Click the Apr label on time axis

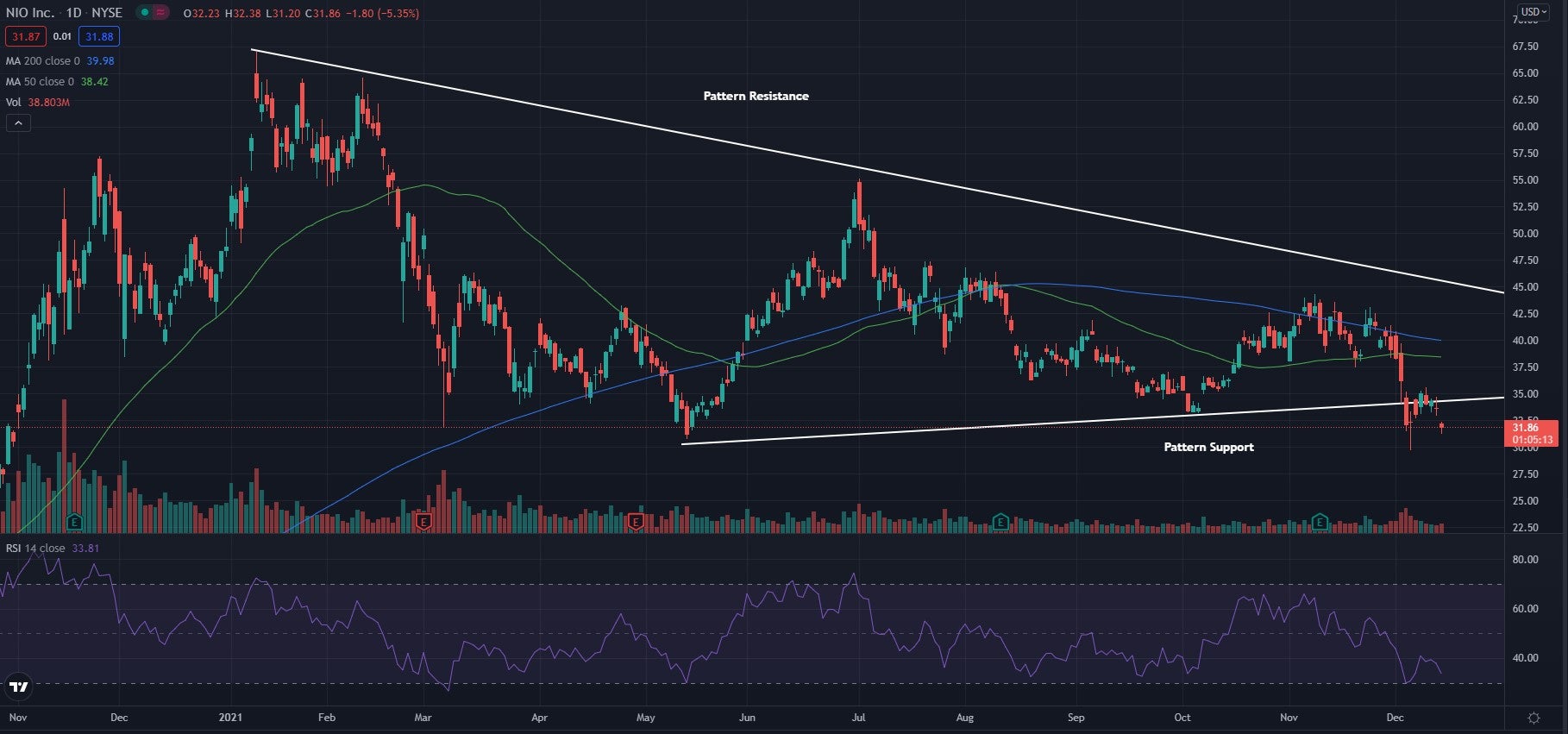539,718
